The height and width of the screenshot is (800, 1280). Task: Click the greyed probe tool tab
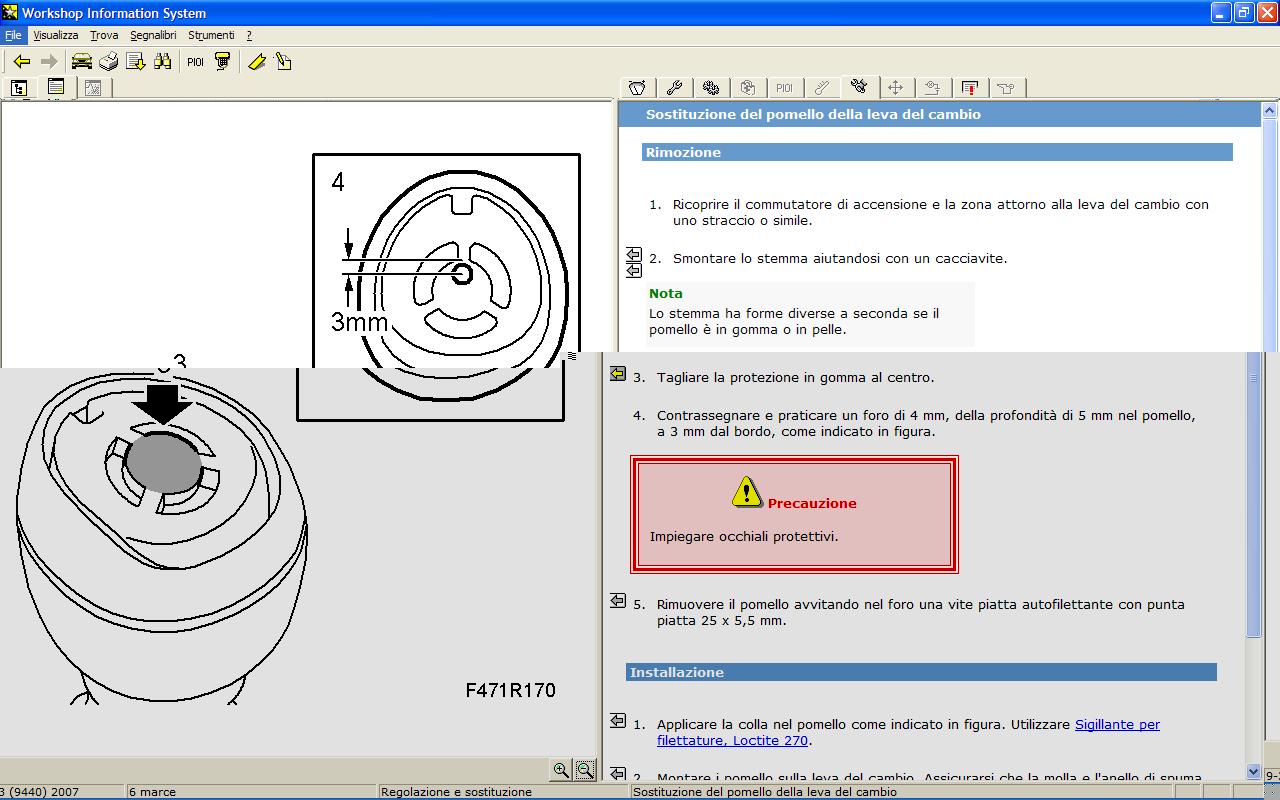pos(822,88)
